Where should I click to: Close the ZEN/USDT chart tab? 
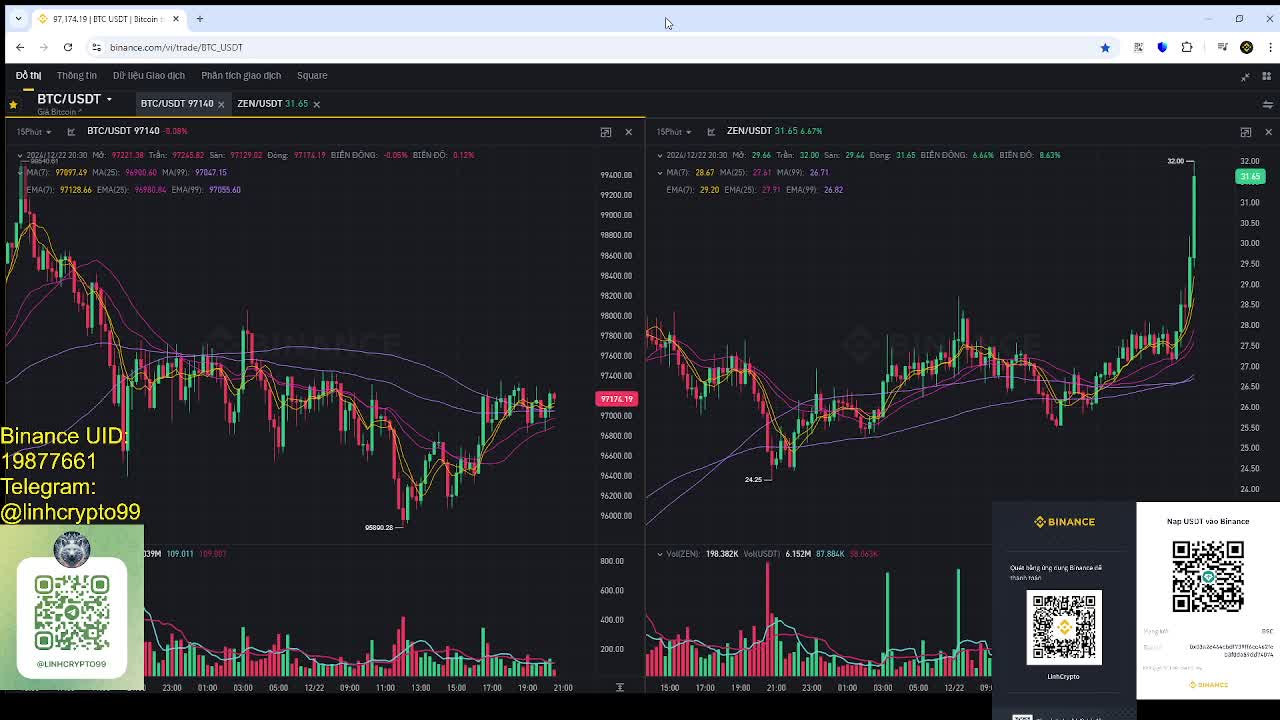coord(316,104)
